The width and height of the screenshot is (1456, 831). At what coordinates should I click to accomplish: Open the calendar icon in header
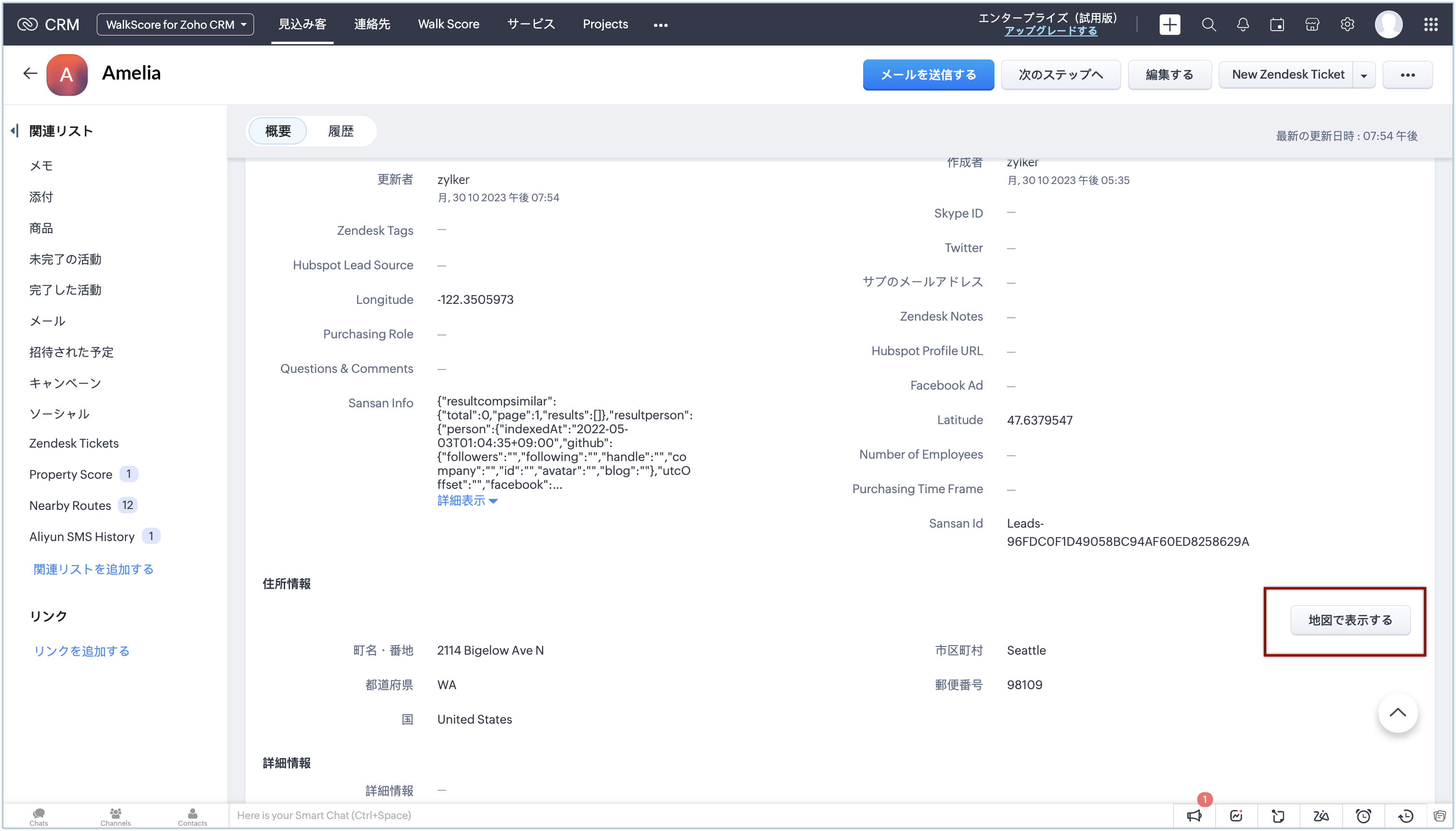point(1277,24)
